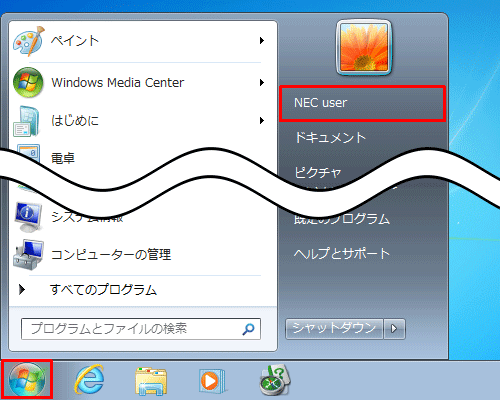
Task: Open shutdown options arrow next to シャットダウン
Action: (x=394, y=329)
